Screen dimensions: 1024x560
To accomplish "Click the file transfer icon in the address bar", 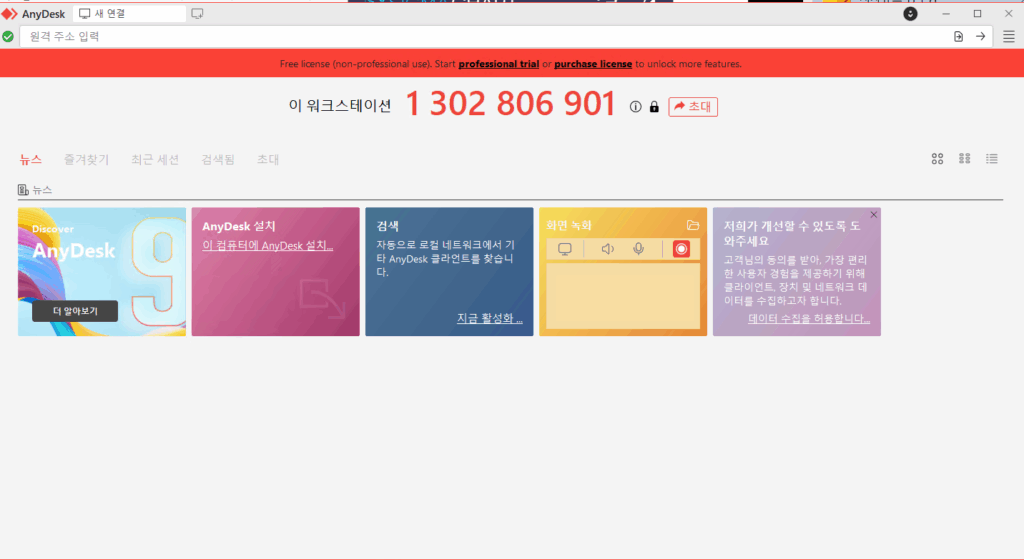I will (958, 36).
